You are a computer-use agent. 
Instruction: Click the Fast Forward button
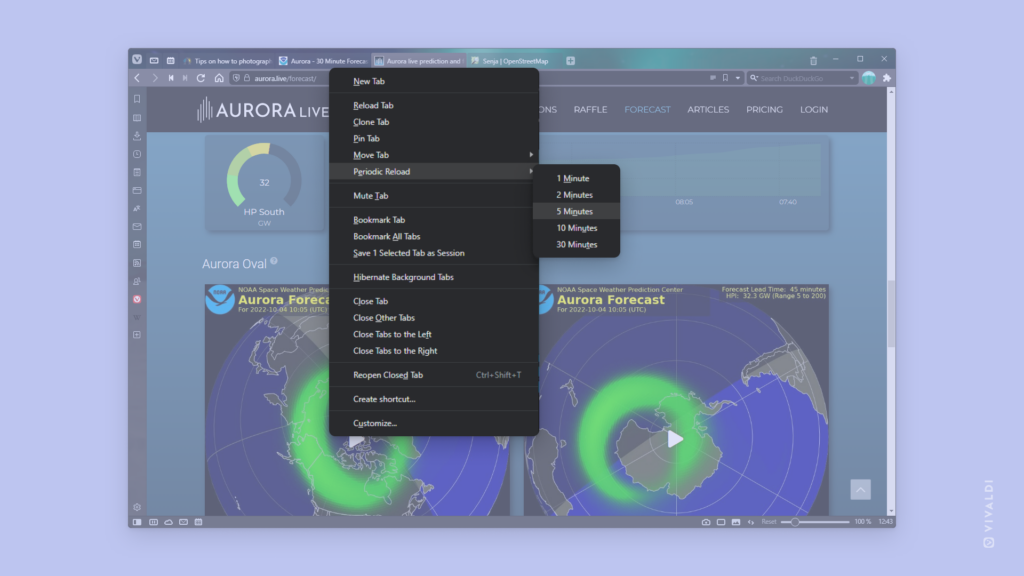[x=185, y=78]
